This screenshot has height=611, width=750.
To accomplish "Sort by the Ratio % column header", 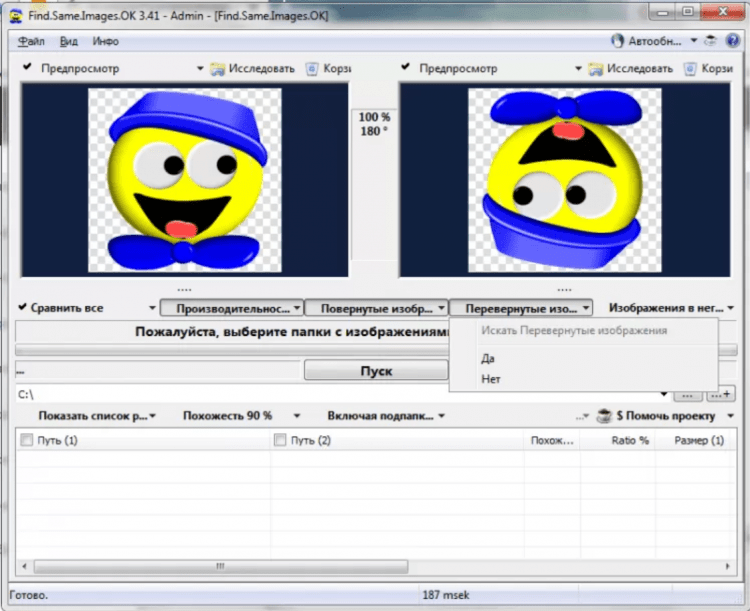I will pos(618,440).
